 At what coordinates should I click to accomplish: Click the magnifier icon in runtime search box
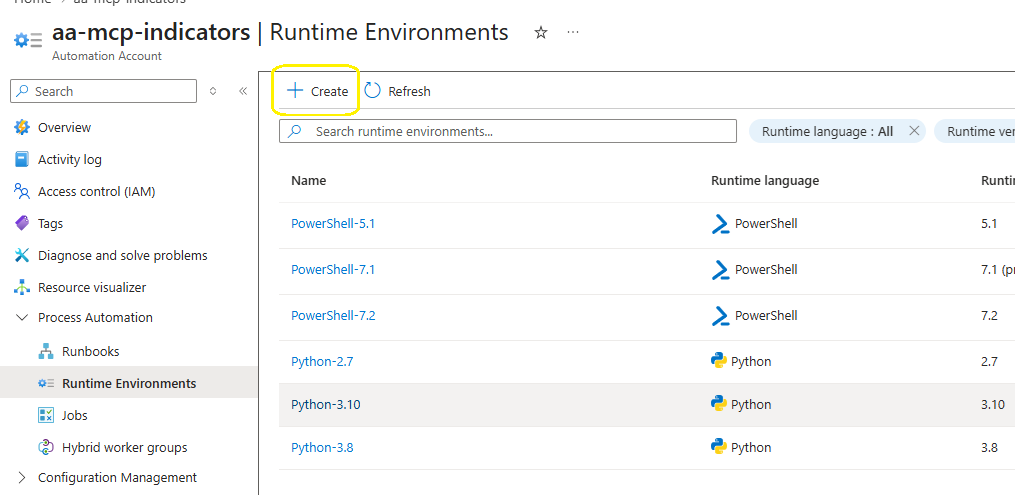[x=295, y=131]
